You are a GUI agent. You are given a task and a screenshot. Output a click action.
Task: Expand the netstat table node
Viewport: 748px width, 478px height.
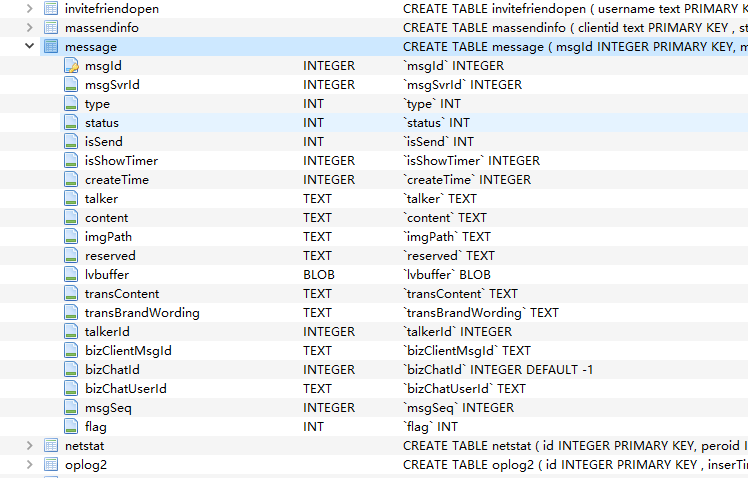point(29,445)
